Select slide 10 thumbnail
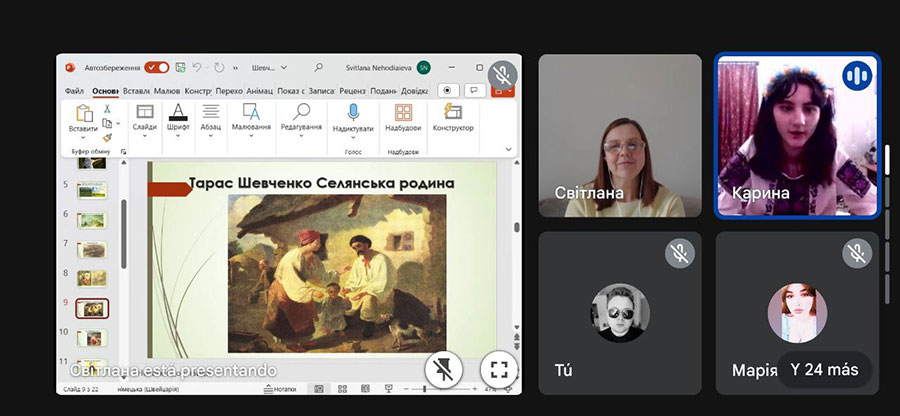 tap(92, 338)
